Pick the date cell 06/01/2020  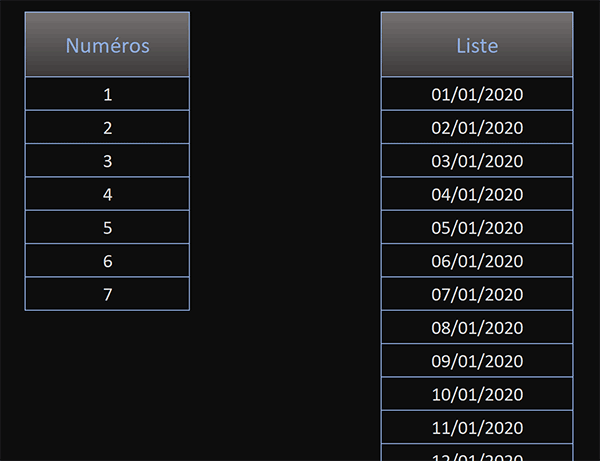tap(477, 260)
